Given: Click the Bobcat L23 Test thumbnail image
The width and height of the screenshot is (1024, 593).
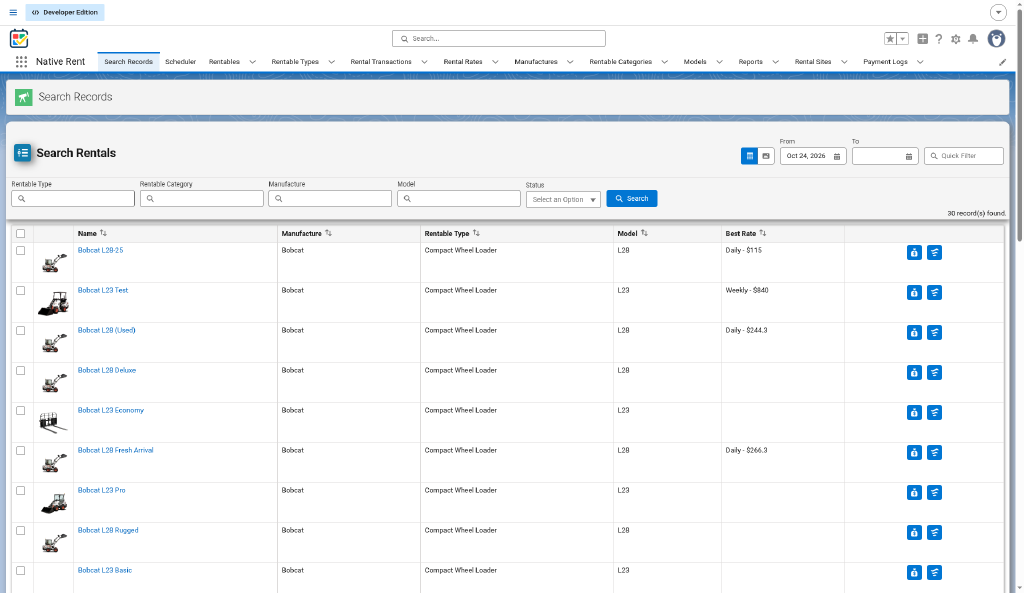Looking at the screenshot, I should click(54, 303).
